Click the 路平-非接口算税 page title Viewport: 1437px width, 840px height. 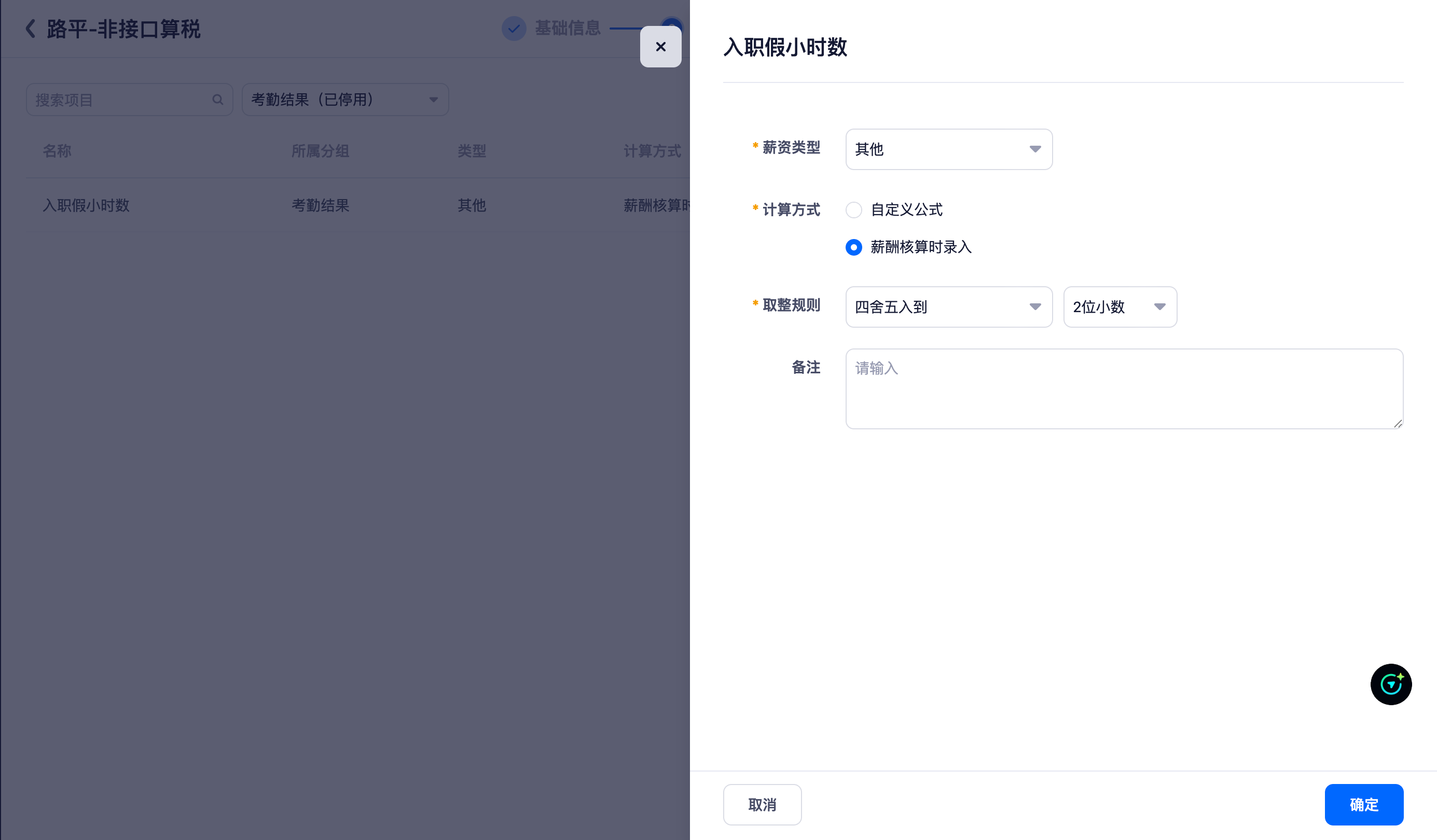pyautogui.click(x=123, y=29)
